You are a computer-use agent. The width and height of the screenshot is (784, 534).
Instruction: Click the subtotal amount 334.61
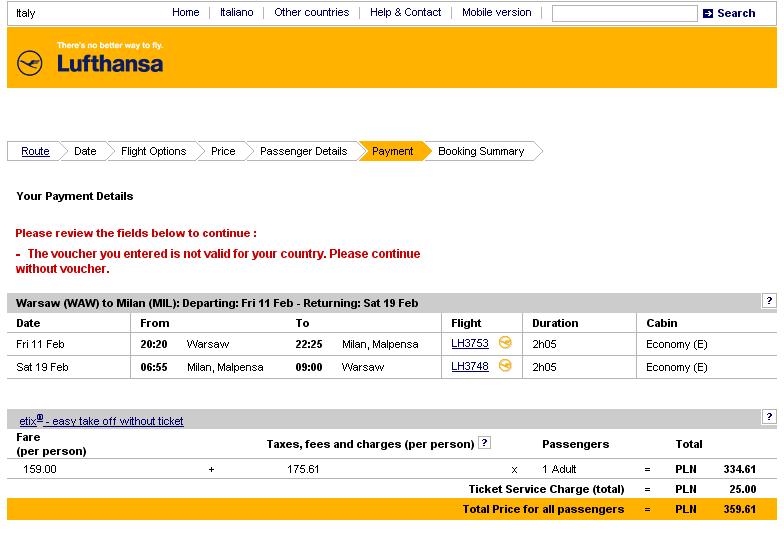[740, 469]
